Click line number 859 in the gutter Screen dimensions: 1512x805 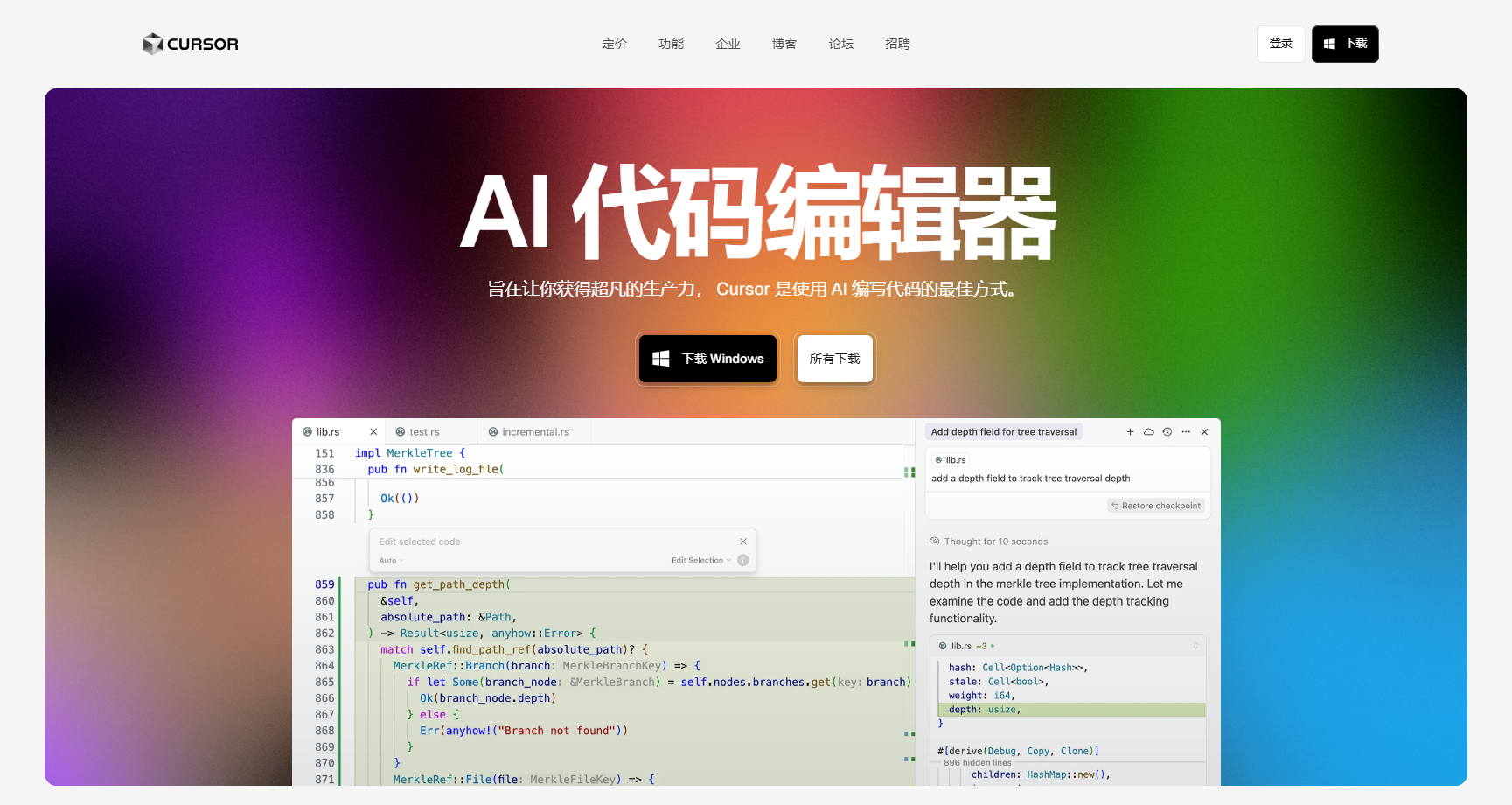(324, 584)
